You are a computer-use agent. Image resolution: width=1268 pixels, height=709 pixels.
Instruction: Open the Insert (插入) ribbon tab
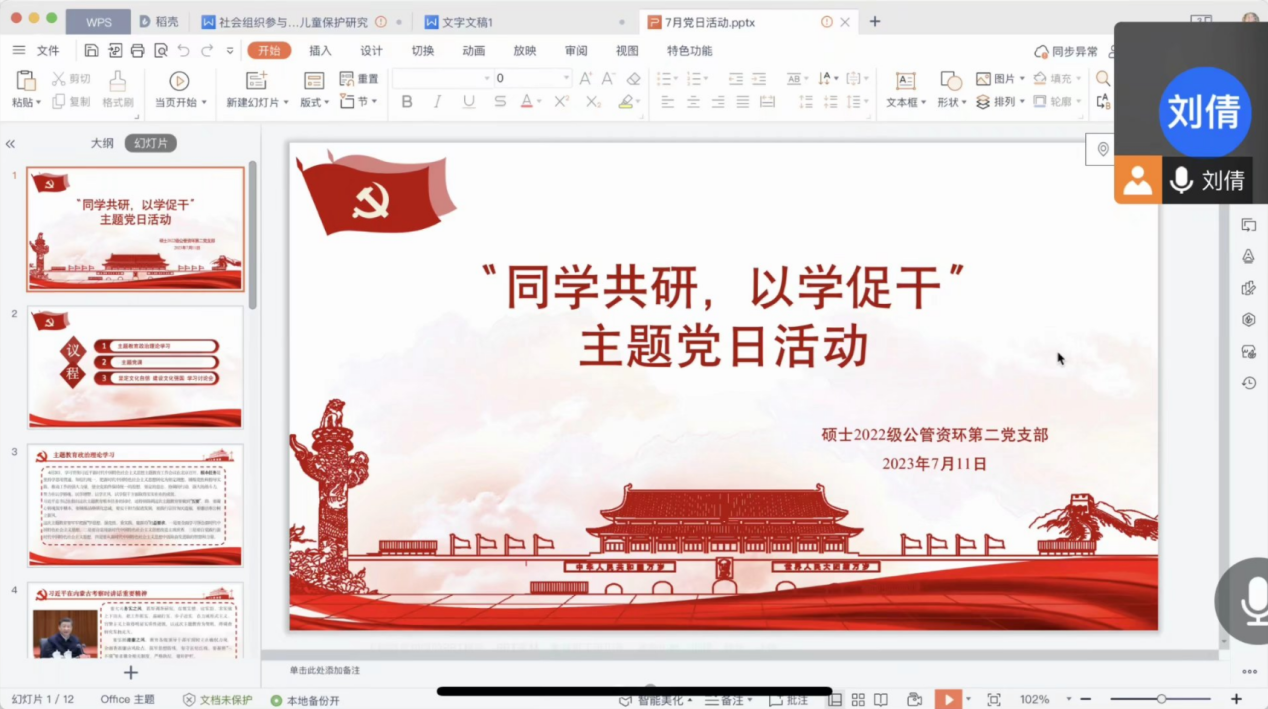tap(320, 51)
